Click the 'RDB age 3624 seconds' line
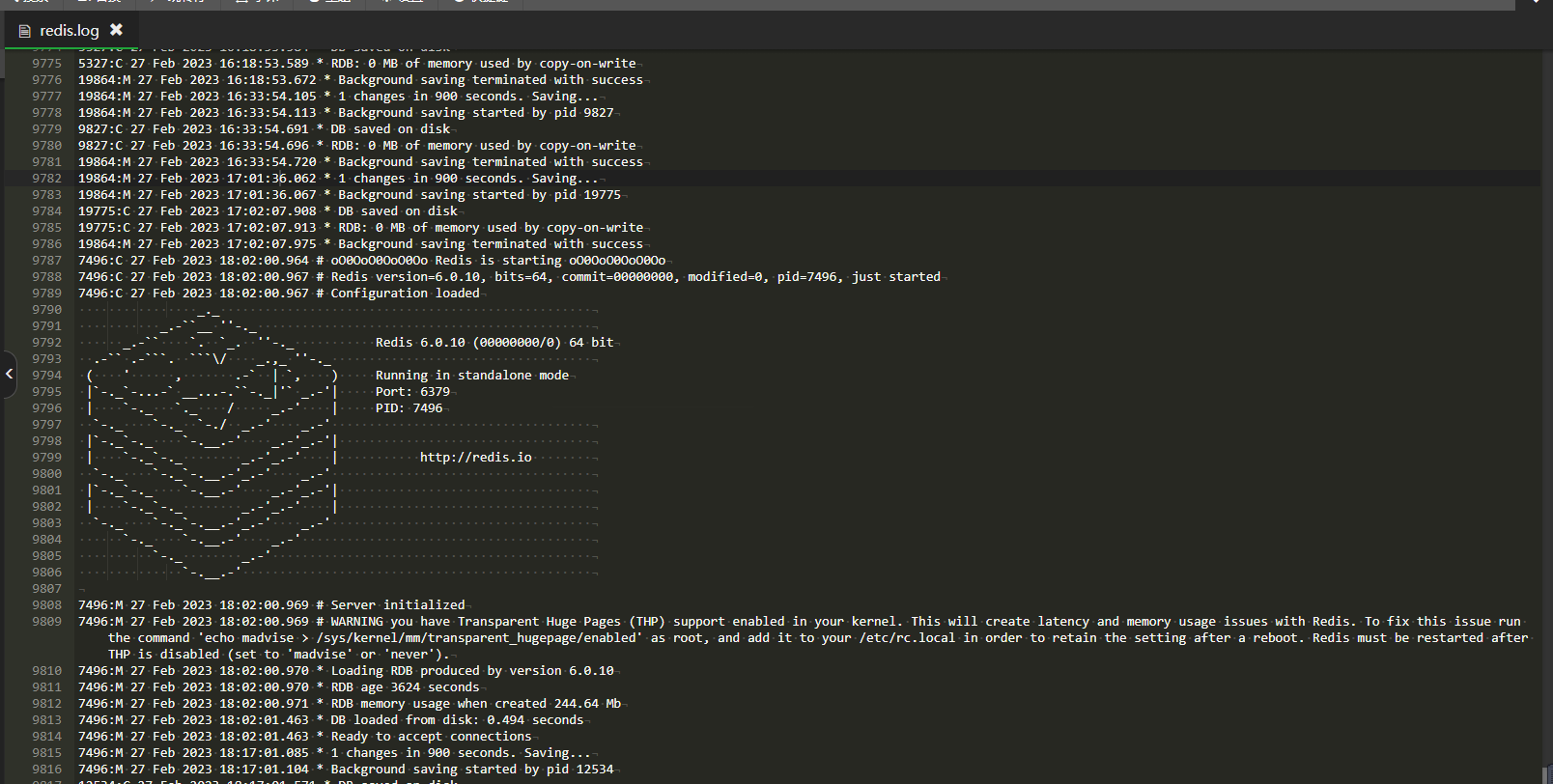This screenshot has width=1553, height=784. tap(279, 687)
